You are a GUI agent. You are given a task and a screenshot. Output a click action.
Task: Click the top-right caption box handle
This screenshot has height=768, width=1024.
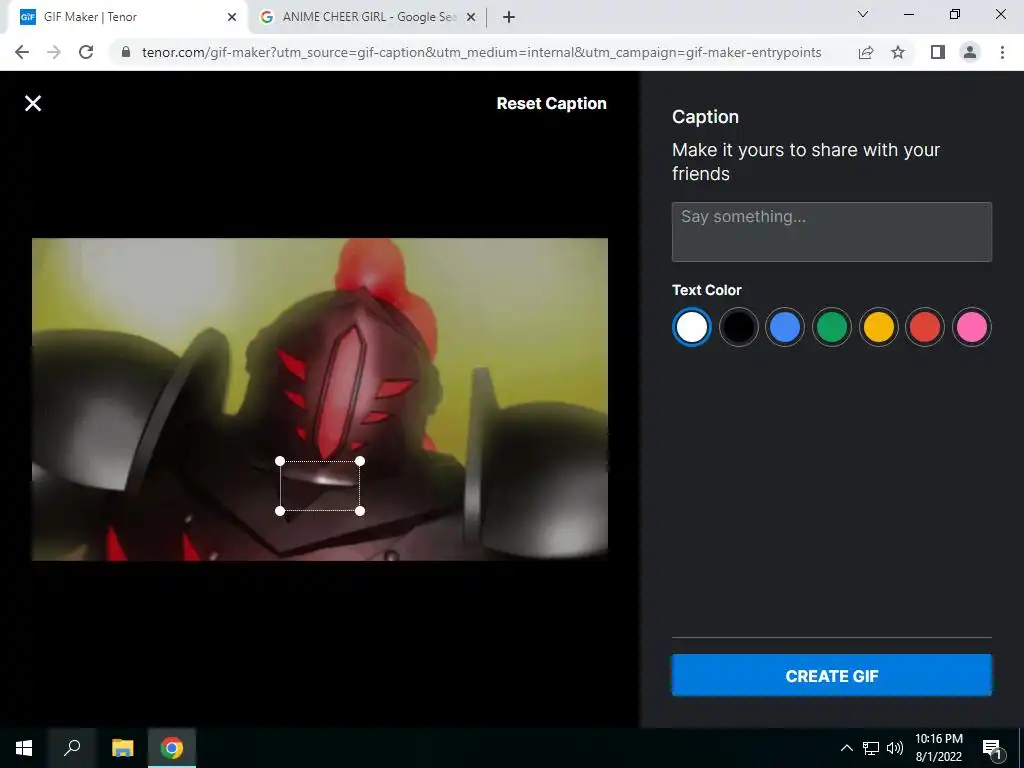coord(360,461)
